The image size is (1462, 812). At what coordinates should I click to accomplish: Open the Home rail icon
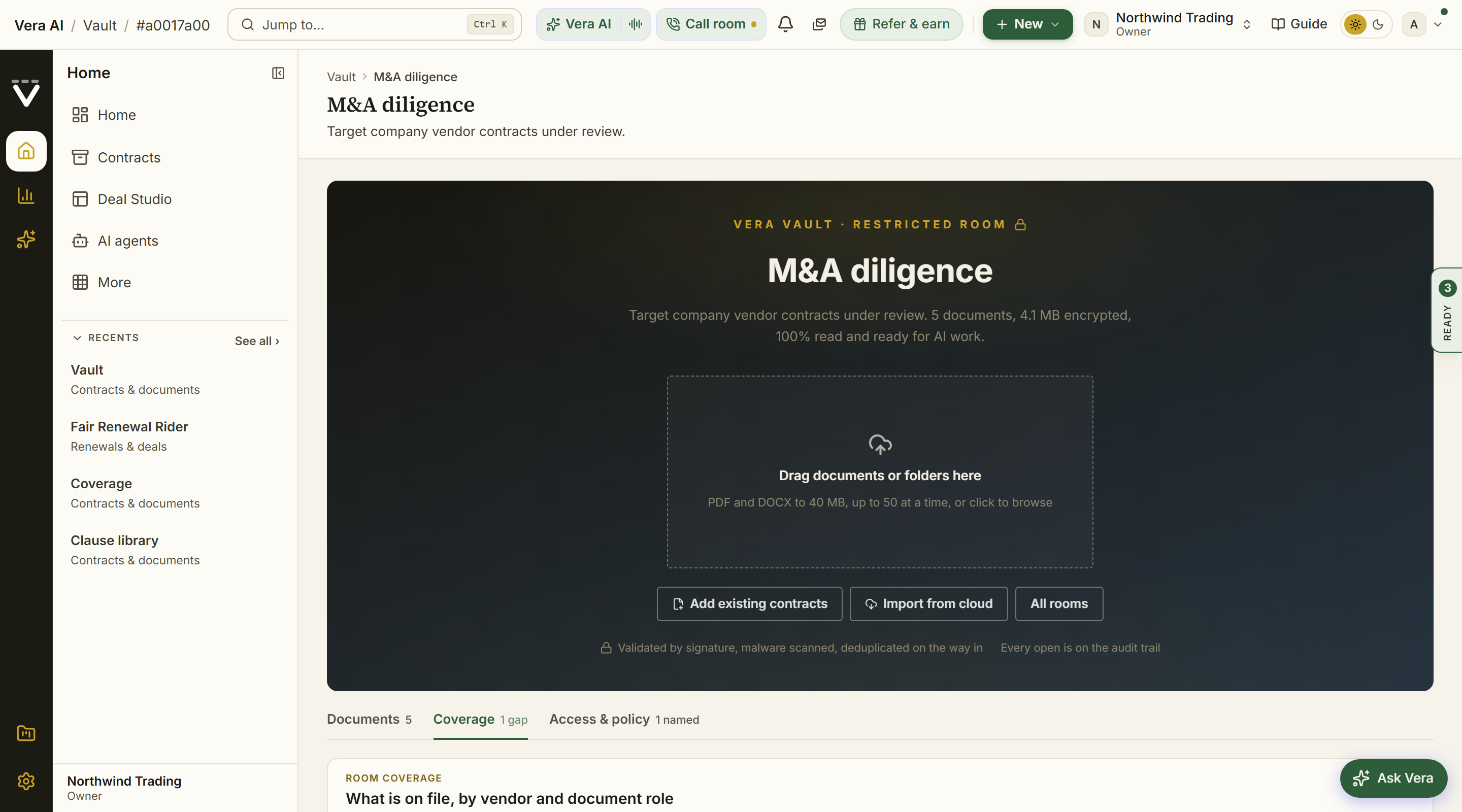click(26, 151)
